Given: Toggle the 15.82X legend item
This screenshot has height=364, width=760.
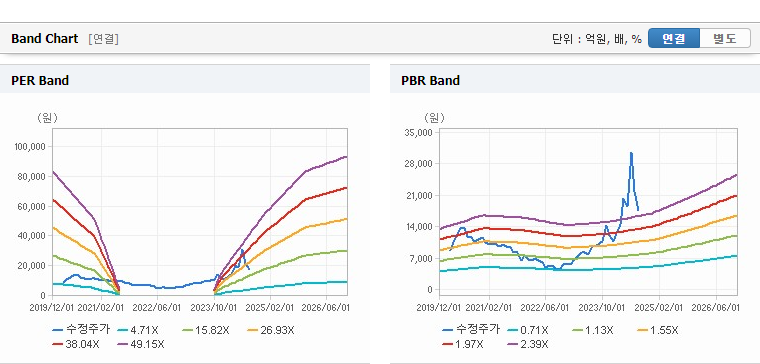Looking at the screenshot, I should (x=206, y=330).
